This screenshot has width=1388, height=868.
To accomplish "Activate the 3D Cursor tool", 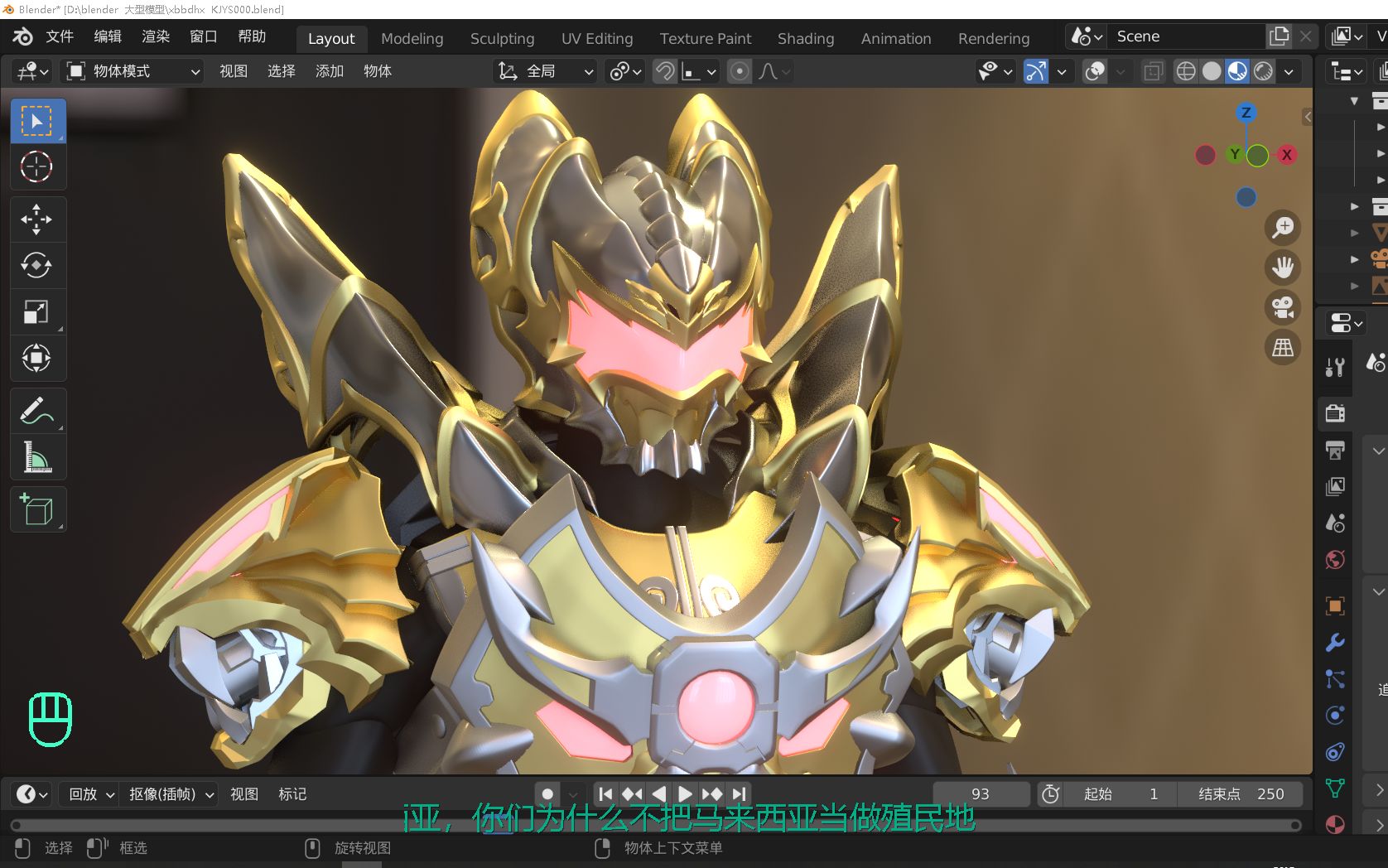I will [x=37, y=166].
